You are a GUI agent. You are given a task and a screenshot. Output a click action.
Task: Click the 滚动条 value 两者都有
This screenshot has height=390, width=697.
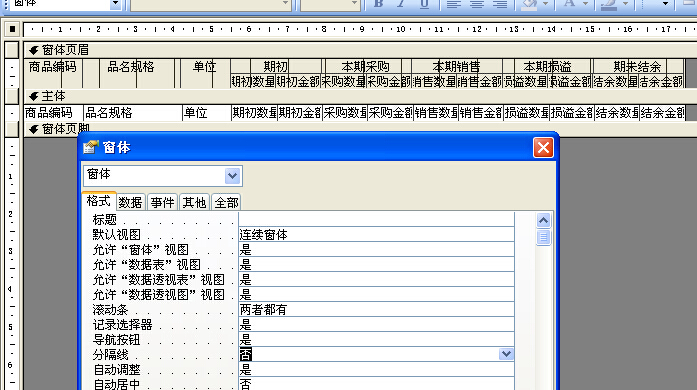coord(377,309)
